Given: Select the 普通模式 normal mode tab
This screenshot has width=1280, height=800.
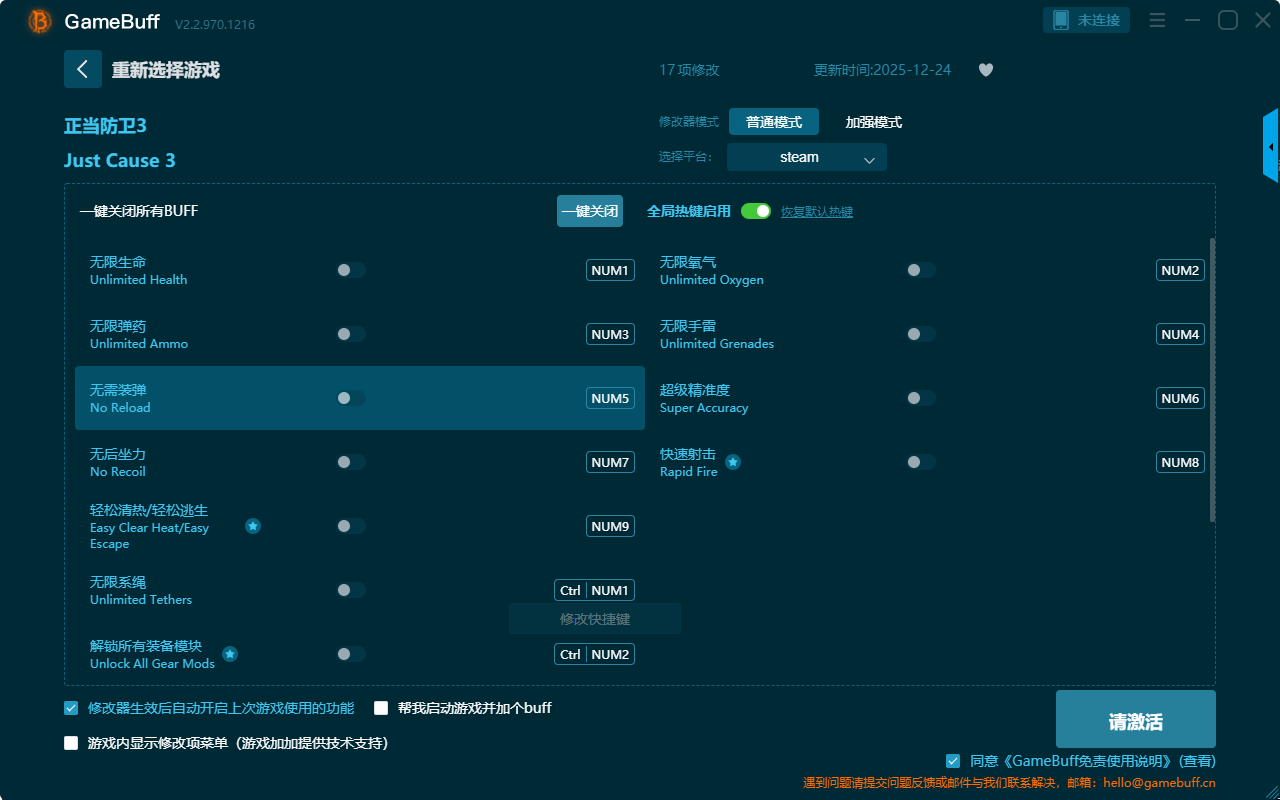Looking at the screenshot, I should coord(773,122).
